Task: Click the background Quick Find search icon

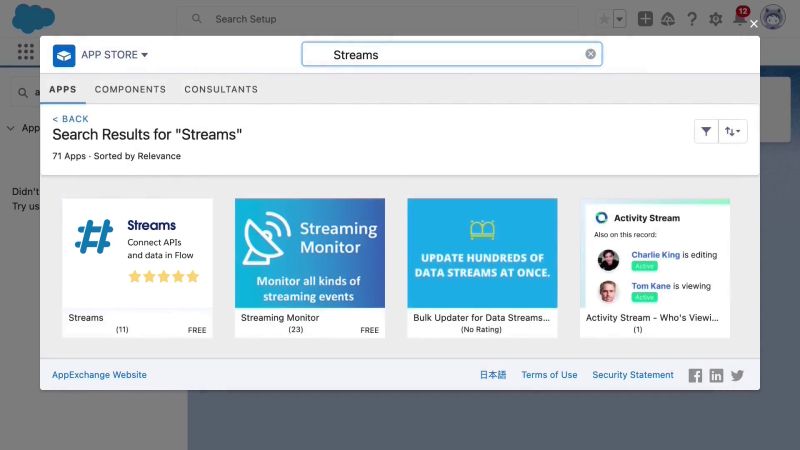Action: tap(22, 92)
